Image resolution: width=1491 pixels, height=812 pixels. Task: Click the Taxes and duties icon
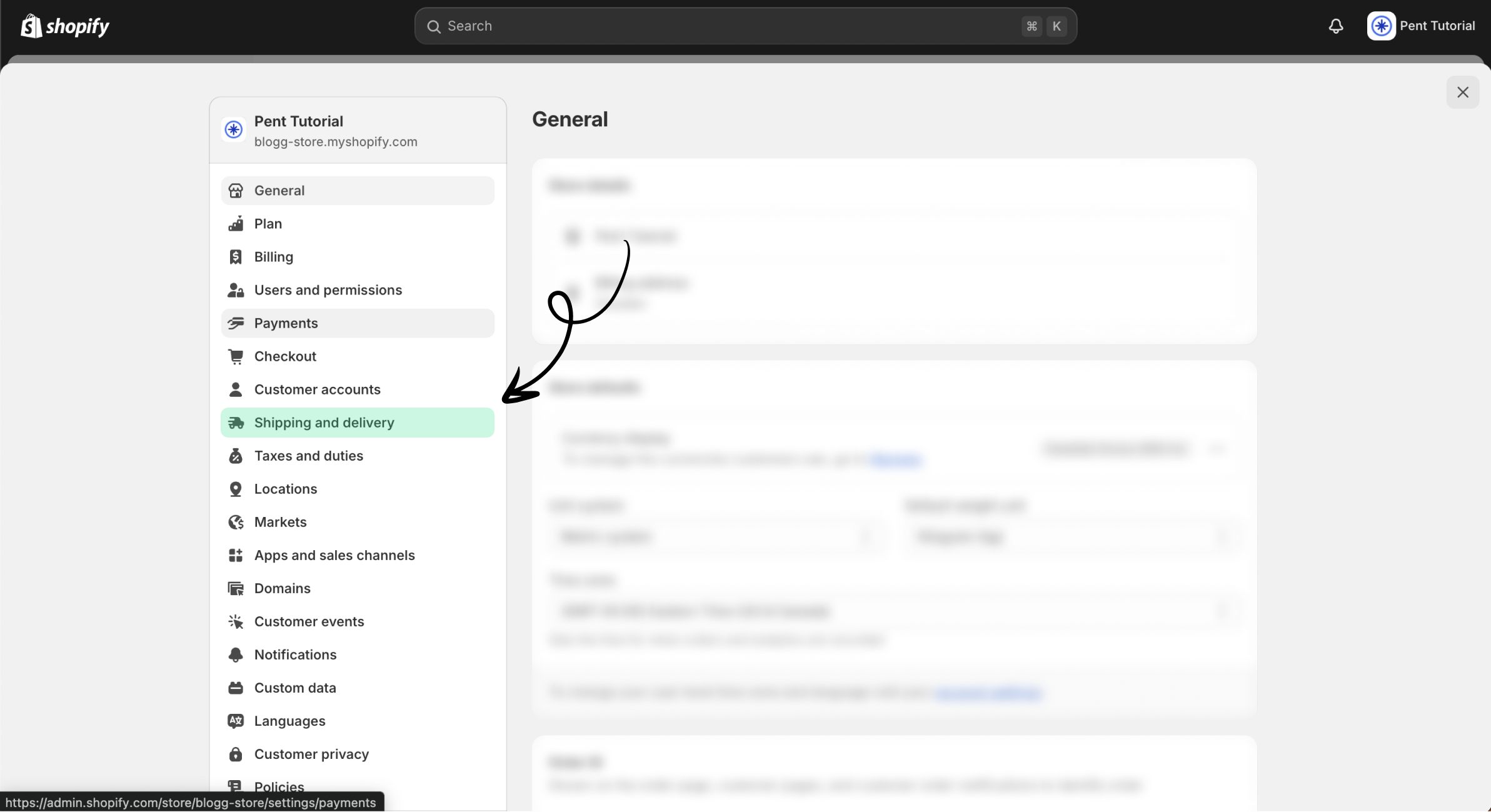point(236,456)
